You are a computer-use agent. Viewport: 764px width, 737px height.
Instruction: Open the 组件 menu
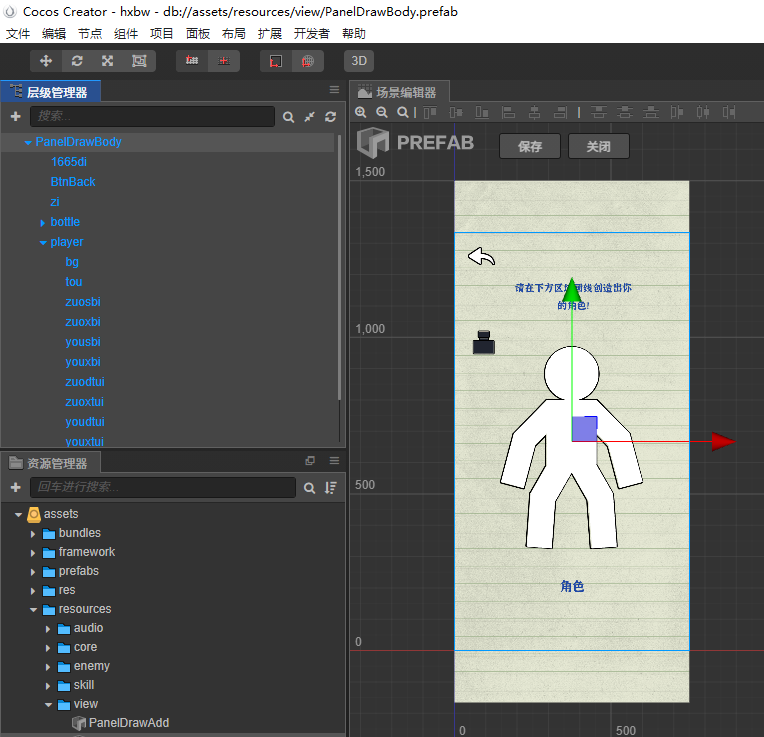pyautogui.click(x=126, y=34)
